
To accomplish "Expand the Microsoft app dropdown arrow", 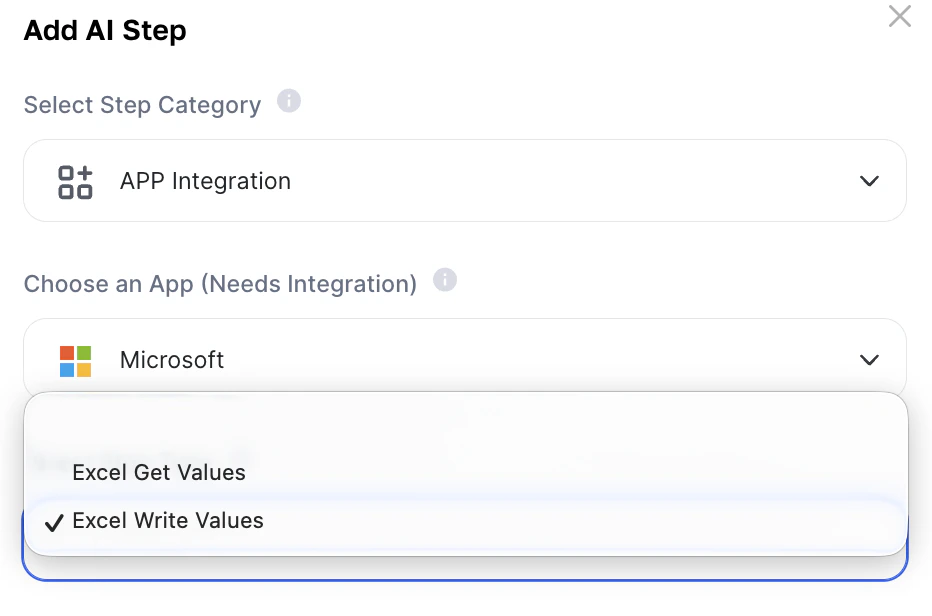I will 869,361.
